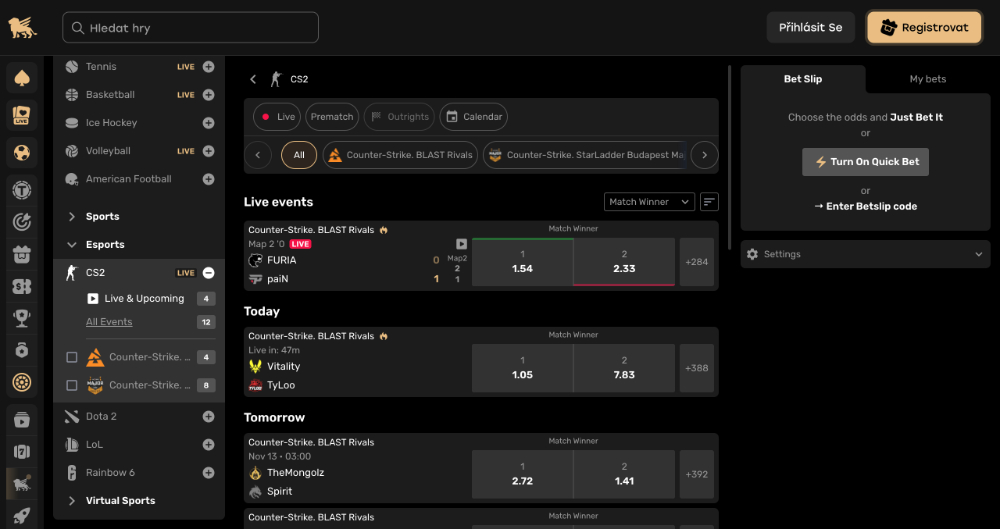Switch to Prematch events filter

[332, 117]
